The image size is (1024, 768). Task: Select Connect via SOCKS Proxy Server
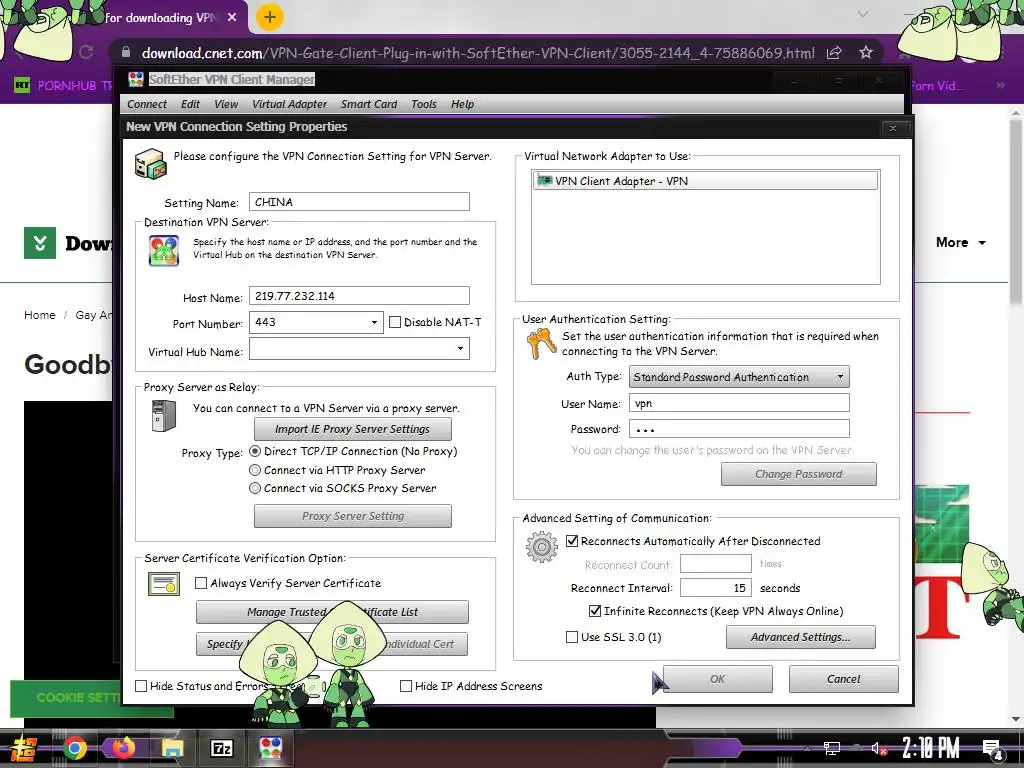(255, 488)
